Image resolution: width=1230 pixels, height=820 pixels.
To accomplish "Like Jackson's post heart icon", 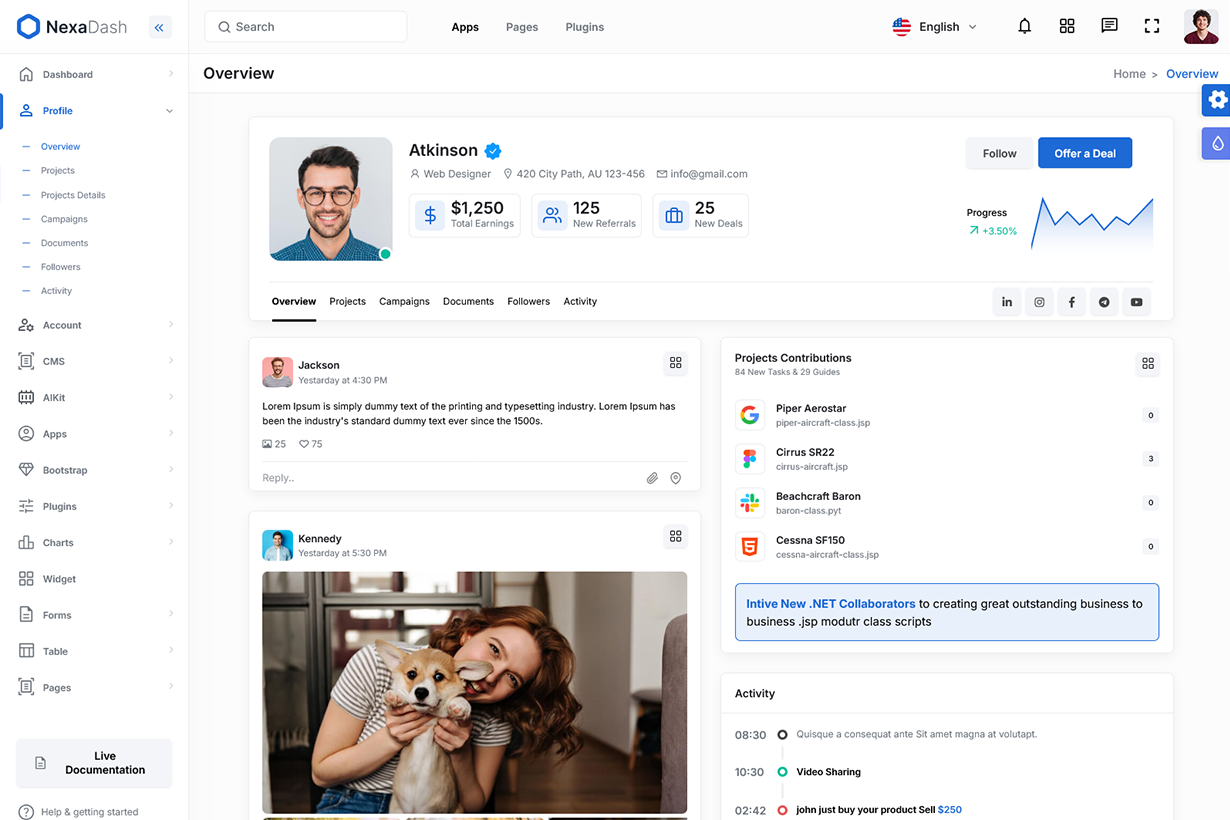I will point(305,444).
